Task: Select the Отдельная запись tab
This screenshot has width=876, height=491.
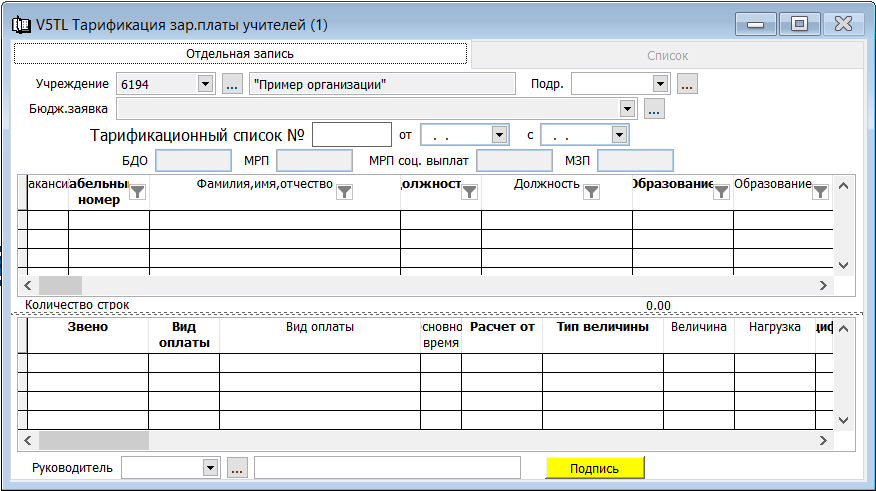Action: click(x=240, y=54)
